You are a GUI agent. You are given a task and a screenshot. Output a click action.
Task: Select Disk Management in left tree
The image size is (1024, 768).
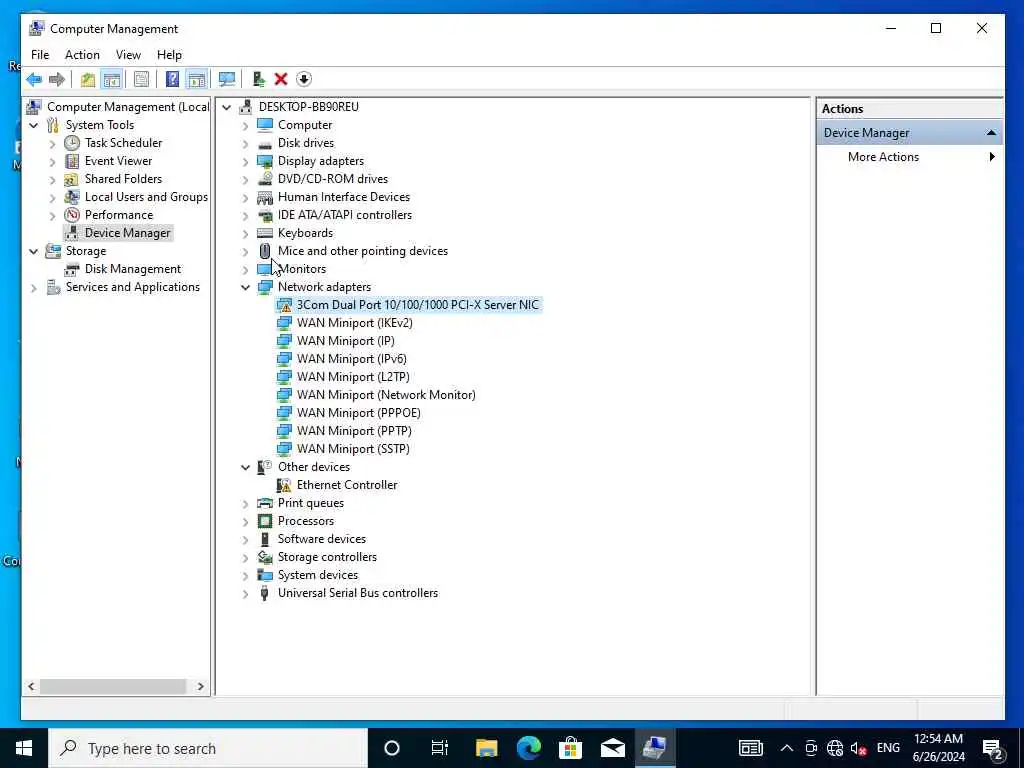pyautogui.click(x=133, y=269)
